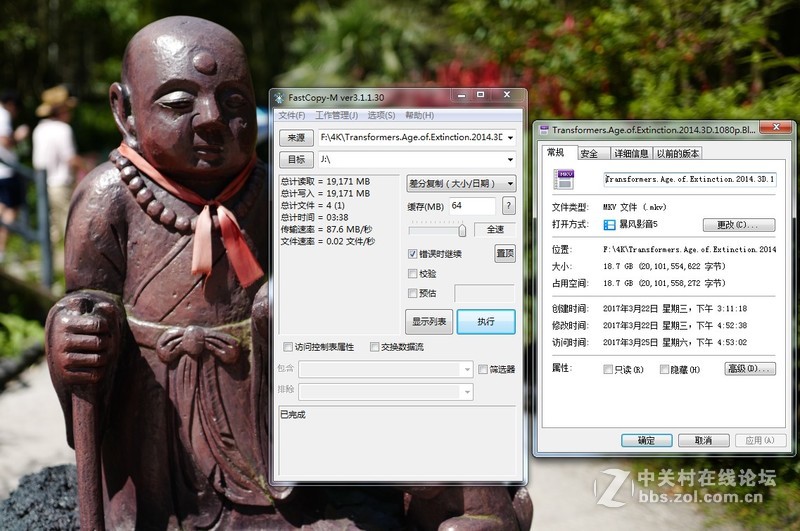
Task: Click the 大小 18.7 GB value in properties
Action: coord(664,266)
